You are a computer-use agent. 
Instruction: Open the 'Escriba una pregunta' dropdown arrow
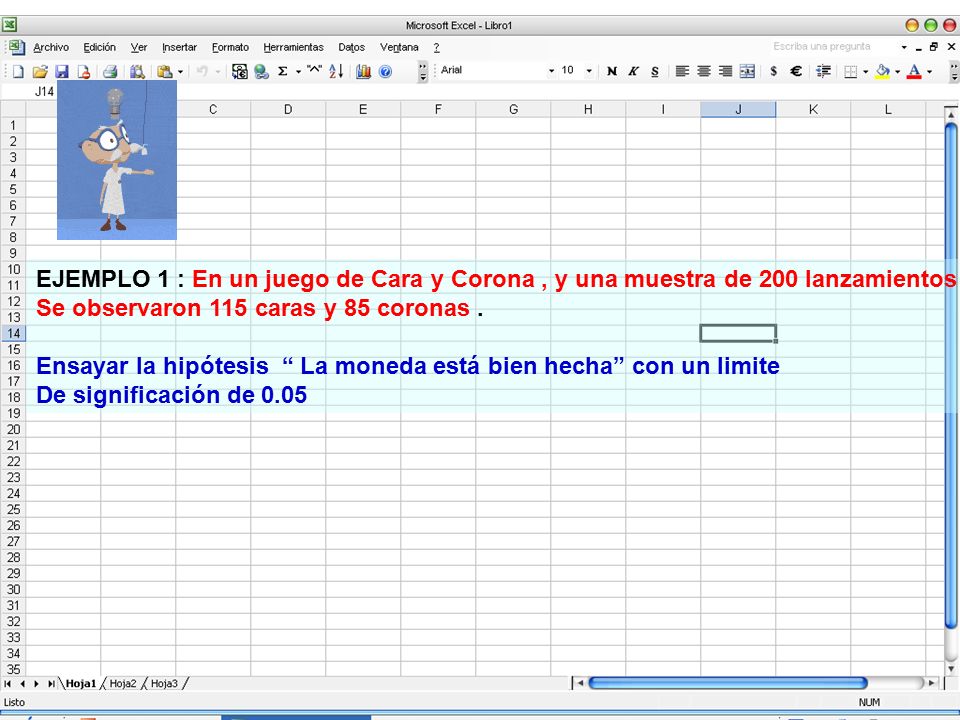(x=904, y=47)
